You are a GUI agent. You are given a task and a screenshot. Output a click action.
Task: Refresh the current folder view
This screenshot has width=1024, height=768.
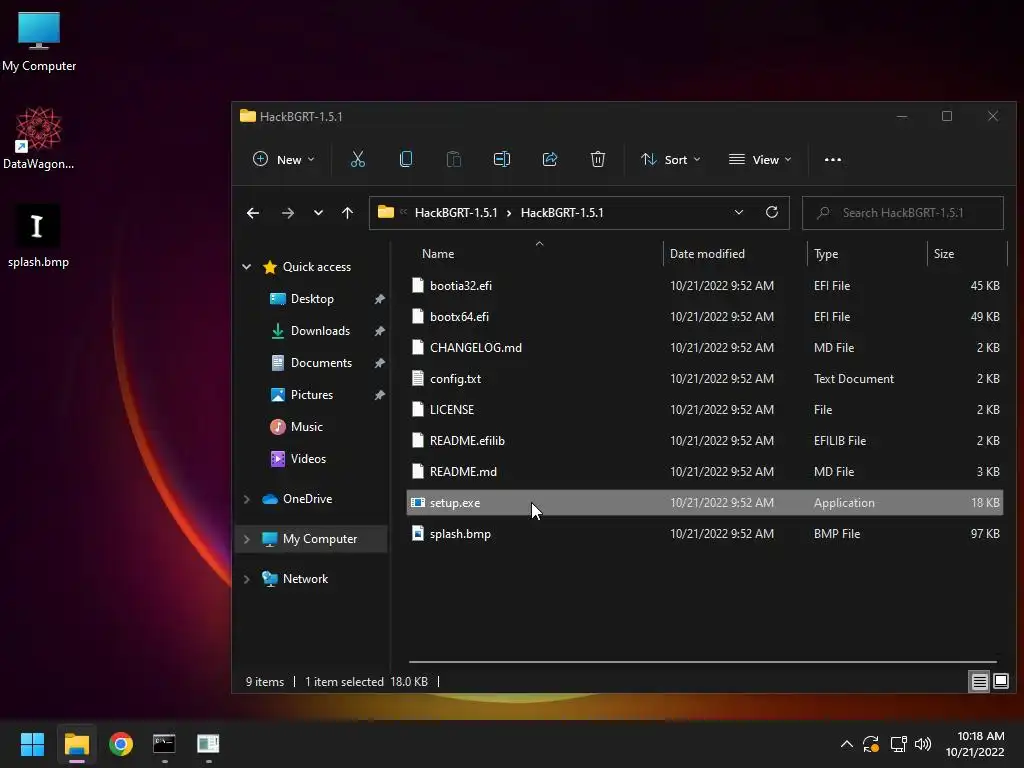pyautogui.click(x=772, y=212)
